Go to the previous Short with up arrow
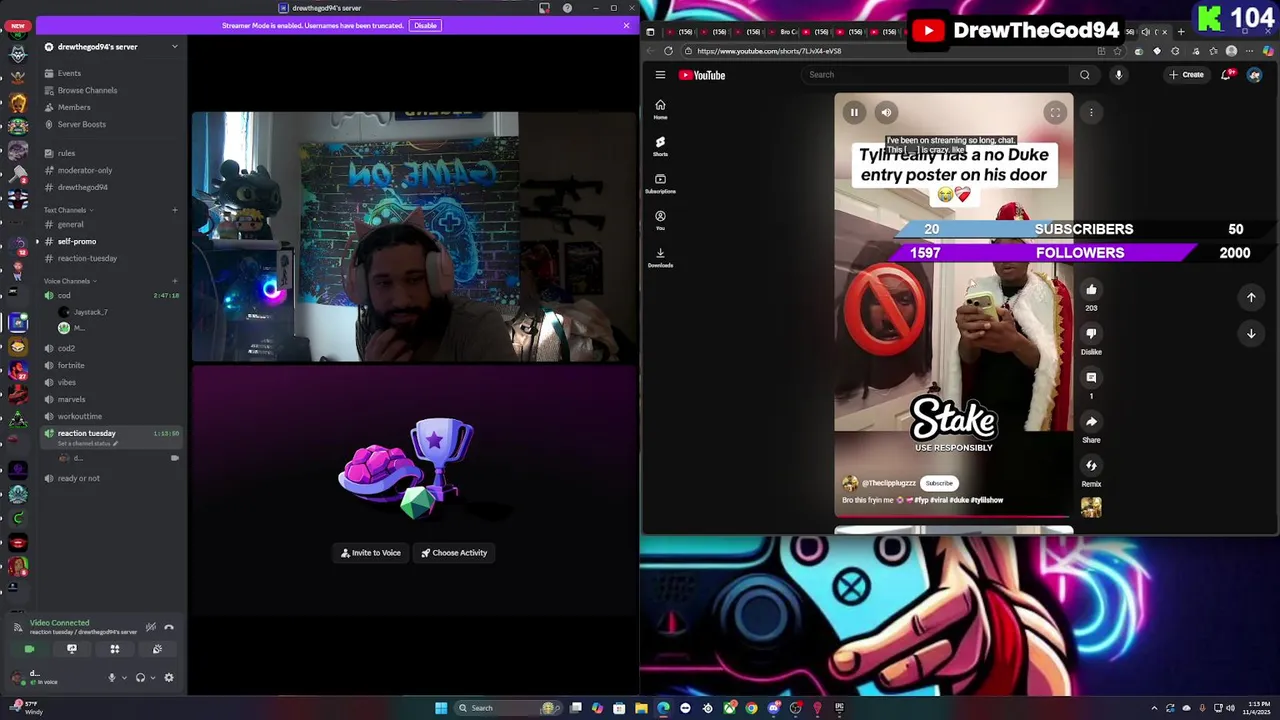 1251,297
